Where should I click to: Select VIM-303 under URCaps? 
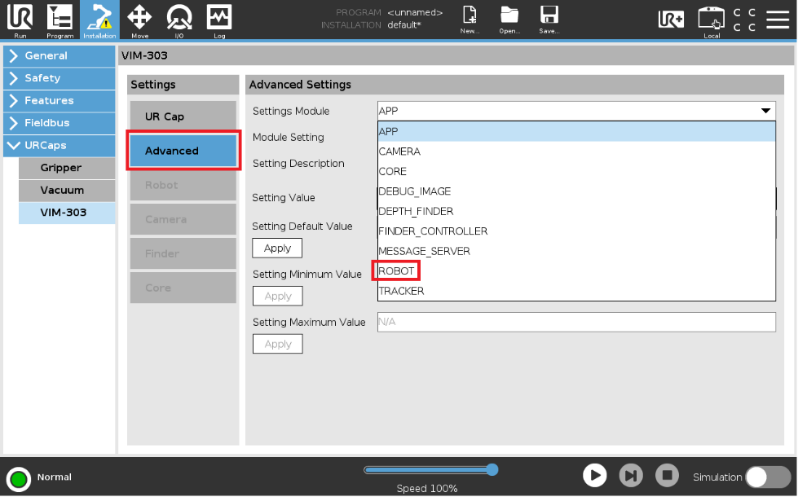coord(67,213)
